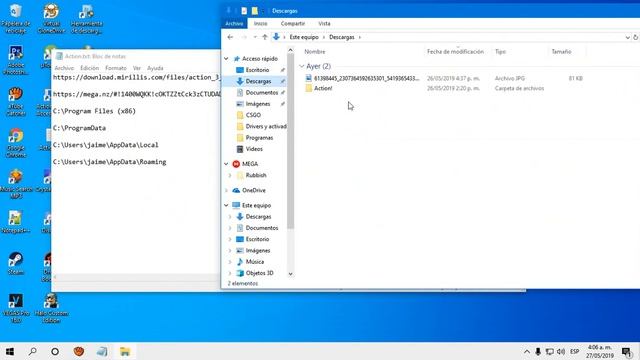Viewport: 640px width, 360px height.
Task: Click the C:\Program Files (x86) line in Notepad
Action: pos(94,111)
